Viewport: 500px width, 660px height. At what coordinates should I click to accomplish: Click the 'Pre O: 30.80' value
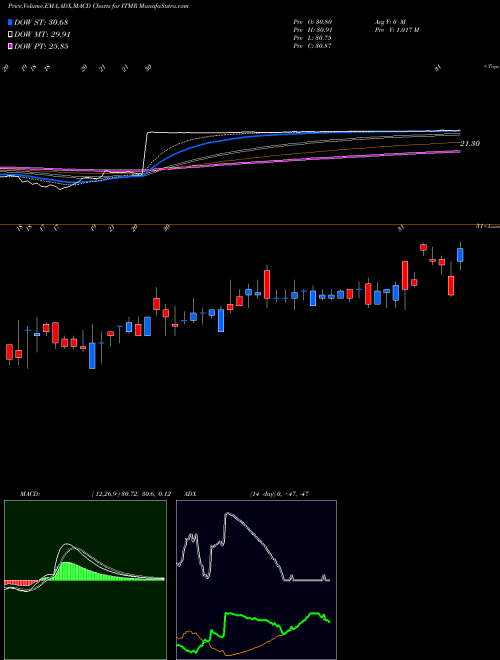click(x=313, y=22)
